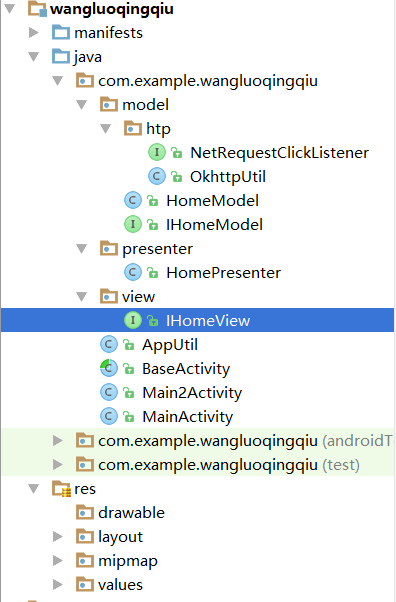Click the class icon beside OkhttpUtil
Viewport: 396px width, 602px height.
[157, 177]
